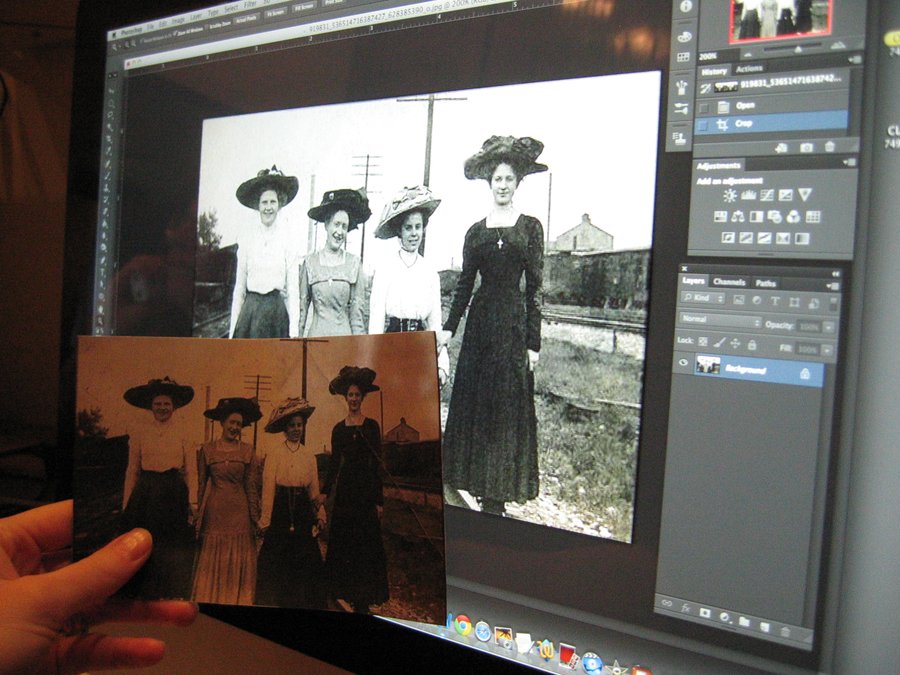Add a Channel Mixer adjustment
Image resolution: width=900 pixels, height=675 pixels.
coord(793,217)
